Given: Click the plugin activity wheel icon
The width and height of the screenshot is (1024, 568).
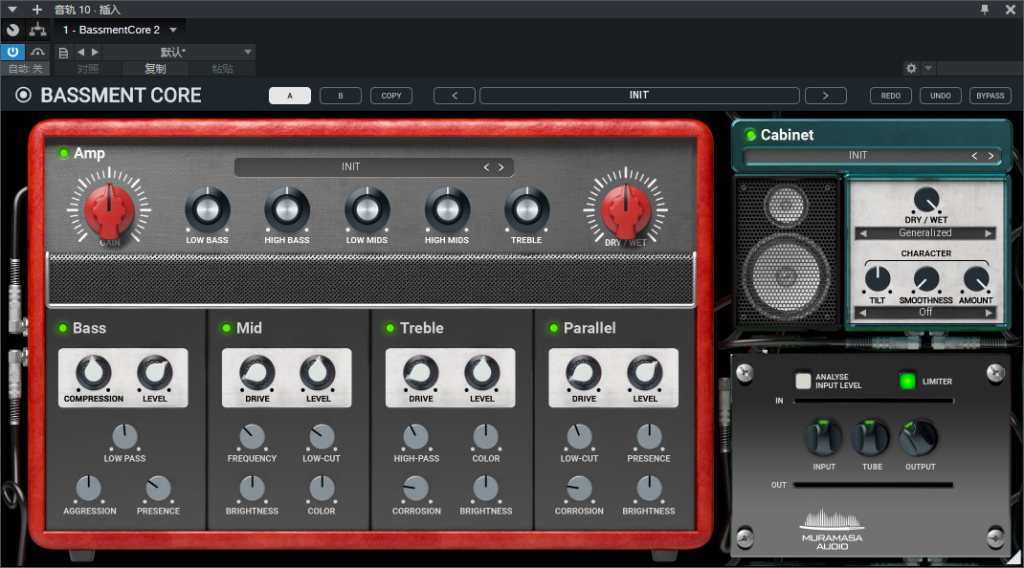Looking at the screenshot, I should 12,29.
